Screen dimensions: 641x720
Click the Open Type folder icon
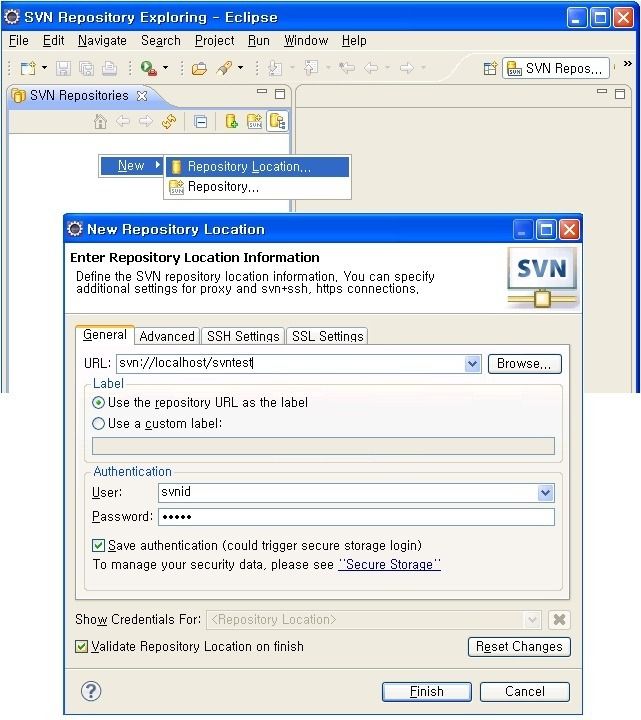click(199, 68)
